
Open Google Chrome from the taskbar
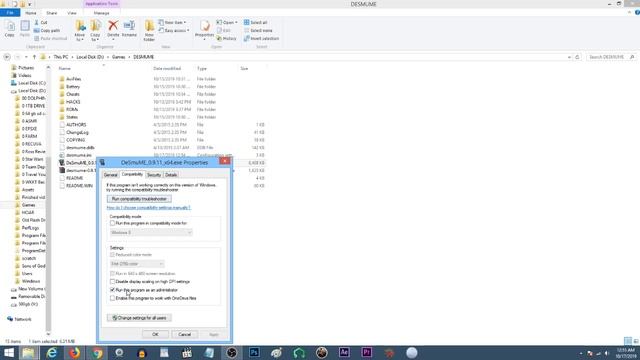click(x=97, y=353)
